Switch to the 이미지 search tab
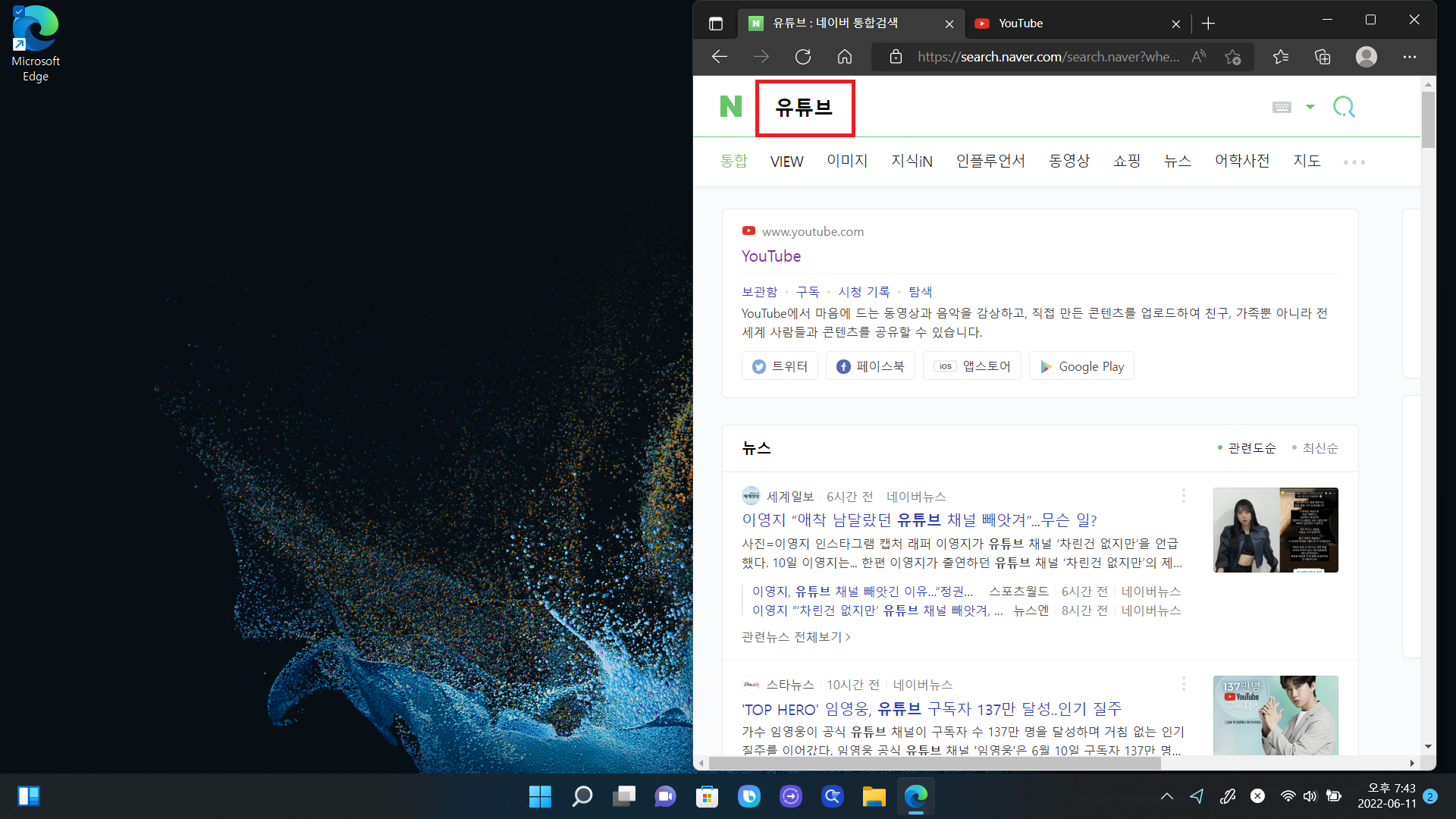Screen dimensions: 1456x819 point(847,161)
